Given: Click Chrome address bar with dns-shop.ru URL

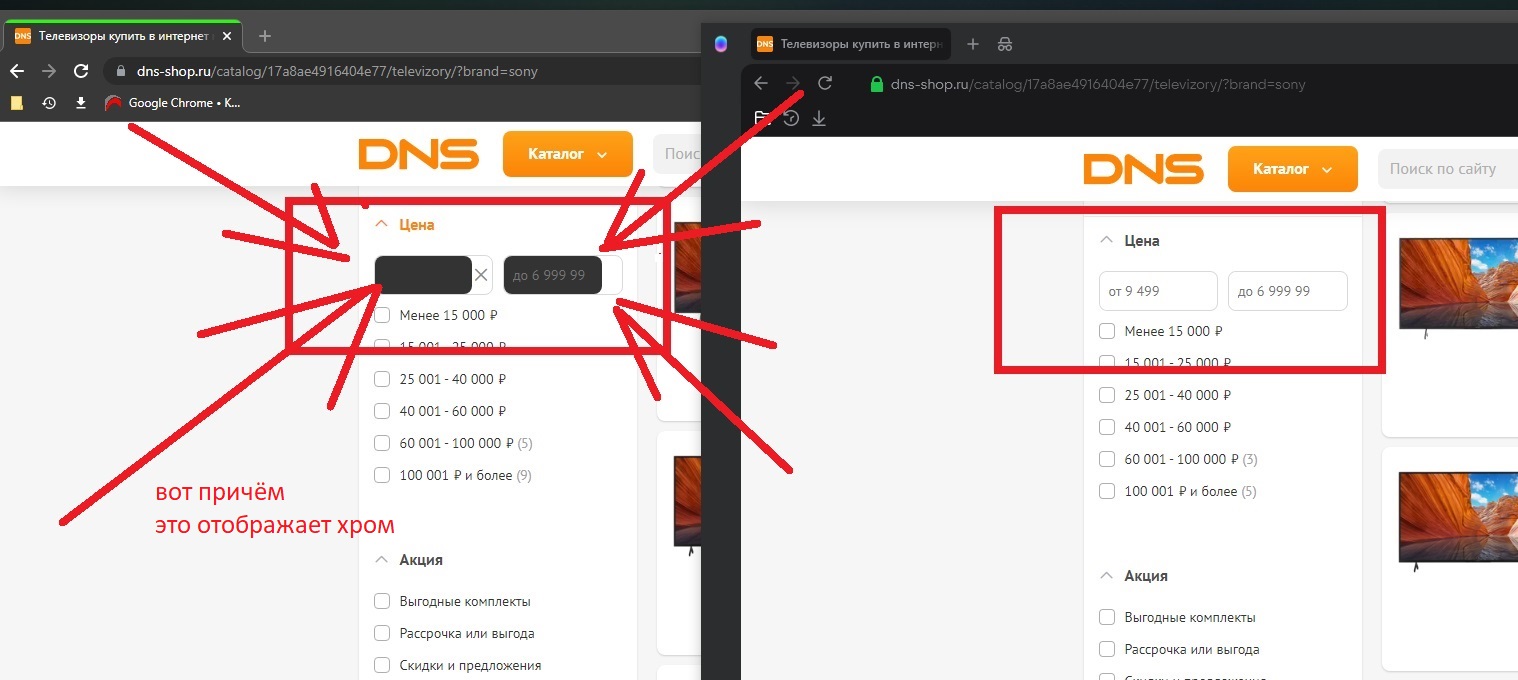Looking at the screenshot, I should [337, 72].
